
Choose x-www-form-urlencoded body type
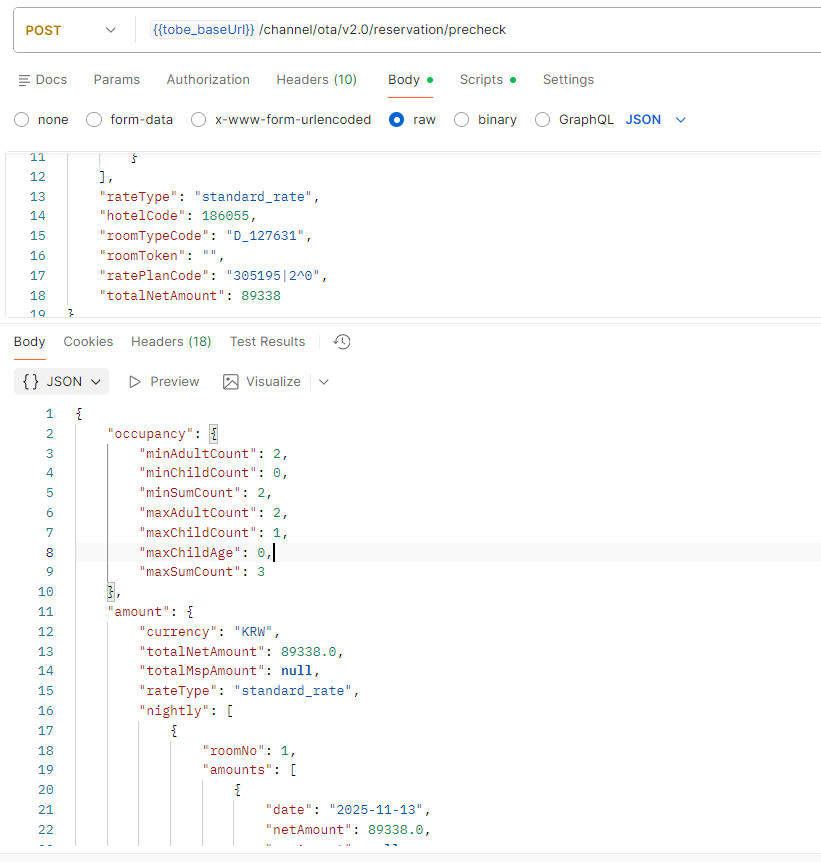click(199, 120)
